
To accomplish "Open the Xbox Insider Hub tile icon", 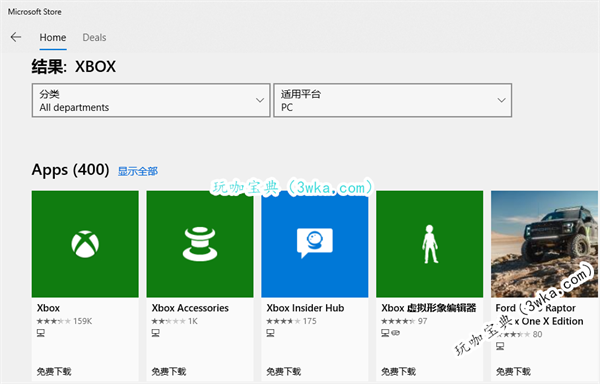I will click(x=315, y=244).
